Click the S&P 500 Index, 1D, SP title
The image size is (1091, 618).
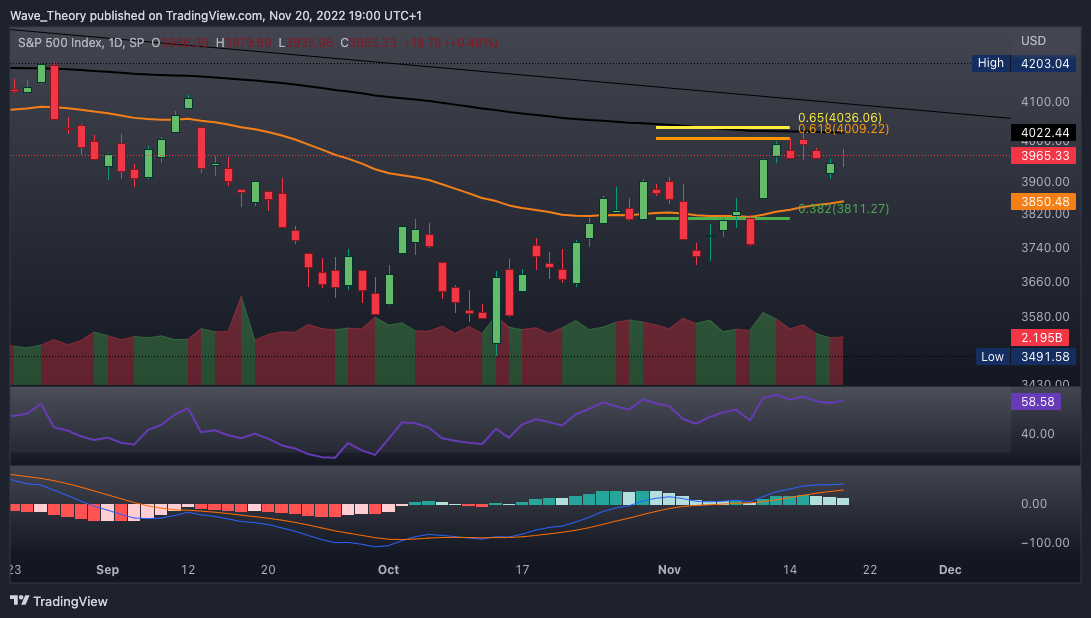point(81,43)
